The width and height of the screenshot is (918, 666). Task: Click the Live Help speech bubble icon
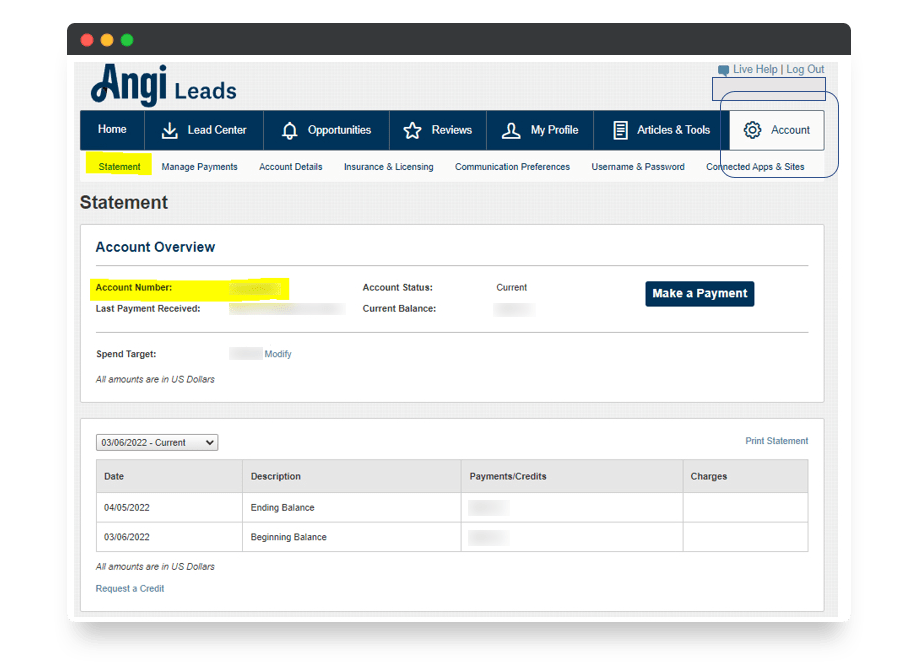coord(722,68)
